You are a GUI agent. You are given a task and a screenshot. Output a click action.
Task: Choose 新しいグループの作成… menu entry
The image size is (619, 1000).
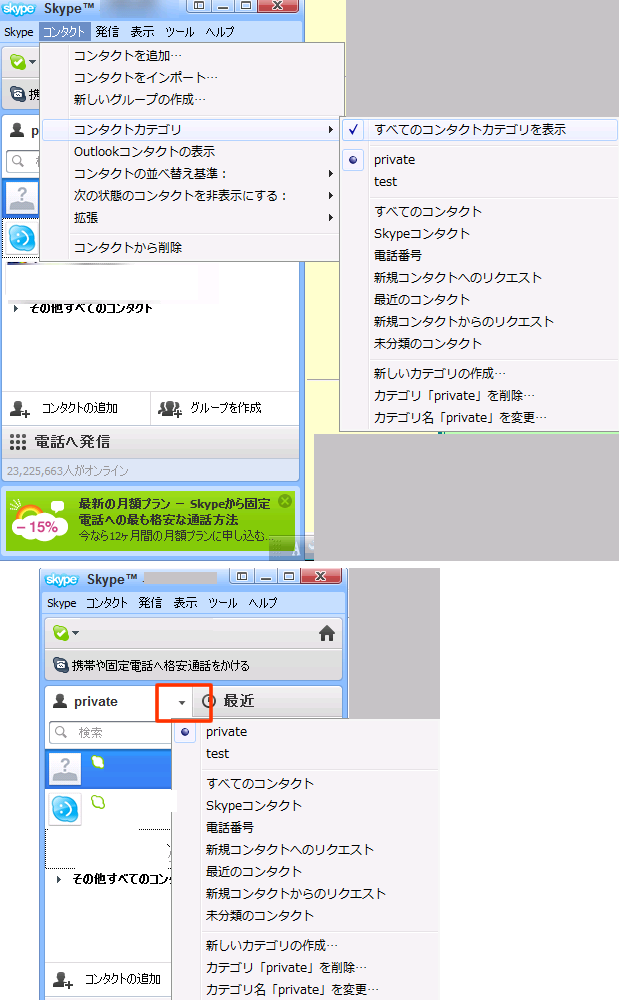pos(140,99)
